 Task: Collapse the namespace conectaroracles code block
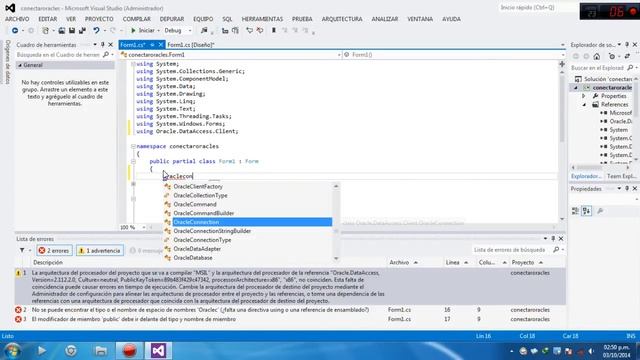[x=133, y=146]
